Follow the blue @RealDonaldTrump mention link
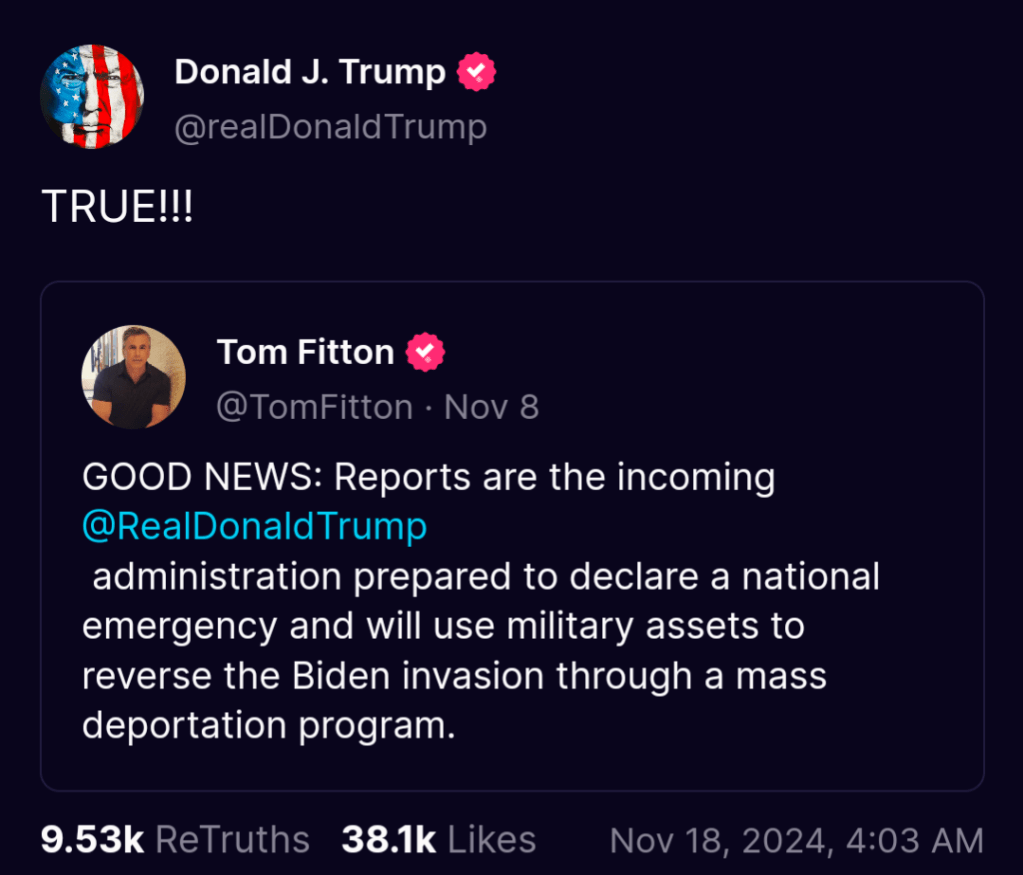1023x875 pixels. [x=254, y=526]
